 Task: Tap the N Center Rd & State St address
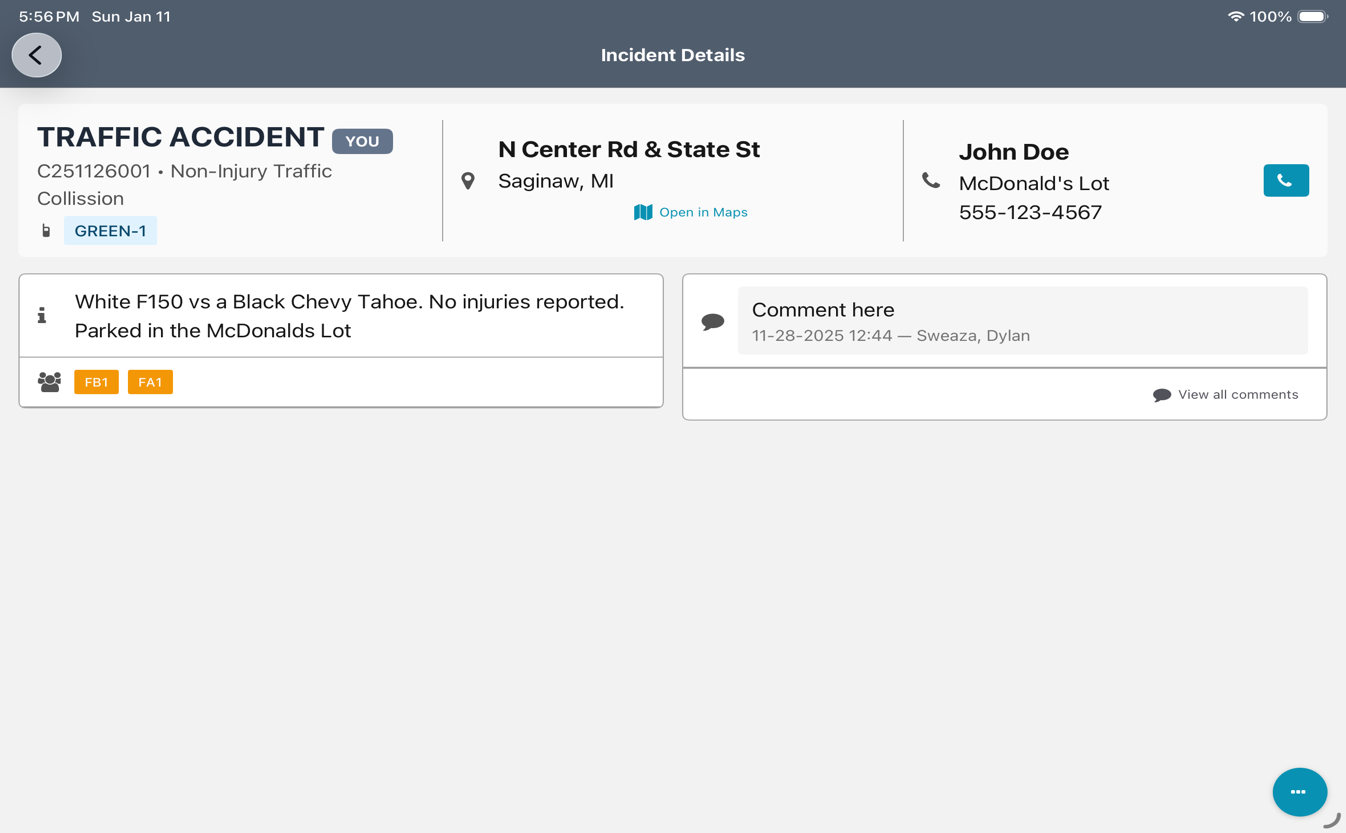629,150
